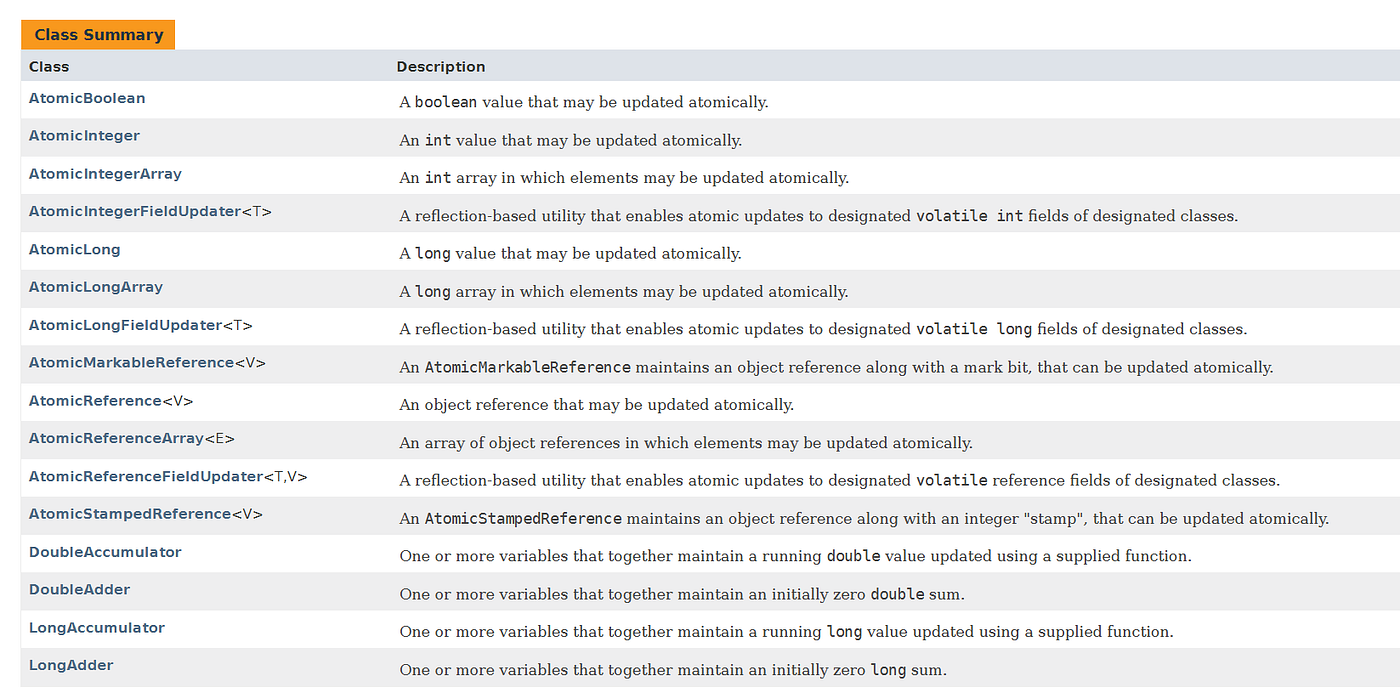The width and height of the screenshot is (1400, 700).
Task: Open the AtomicReferenceFieldUpdater class link
Action: pos(146,476)
